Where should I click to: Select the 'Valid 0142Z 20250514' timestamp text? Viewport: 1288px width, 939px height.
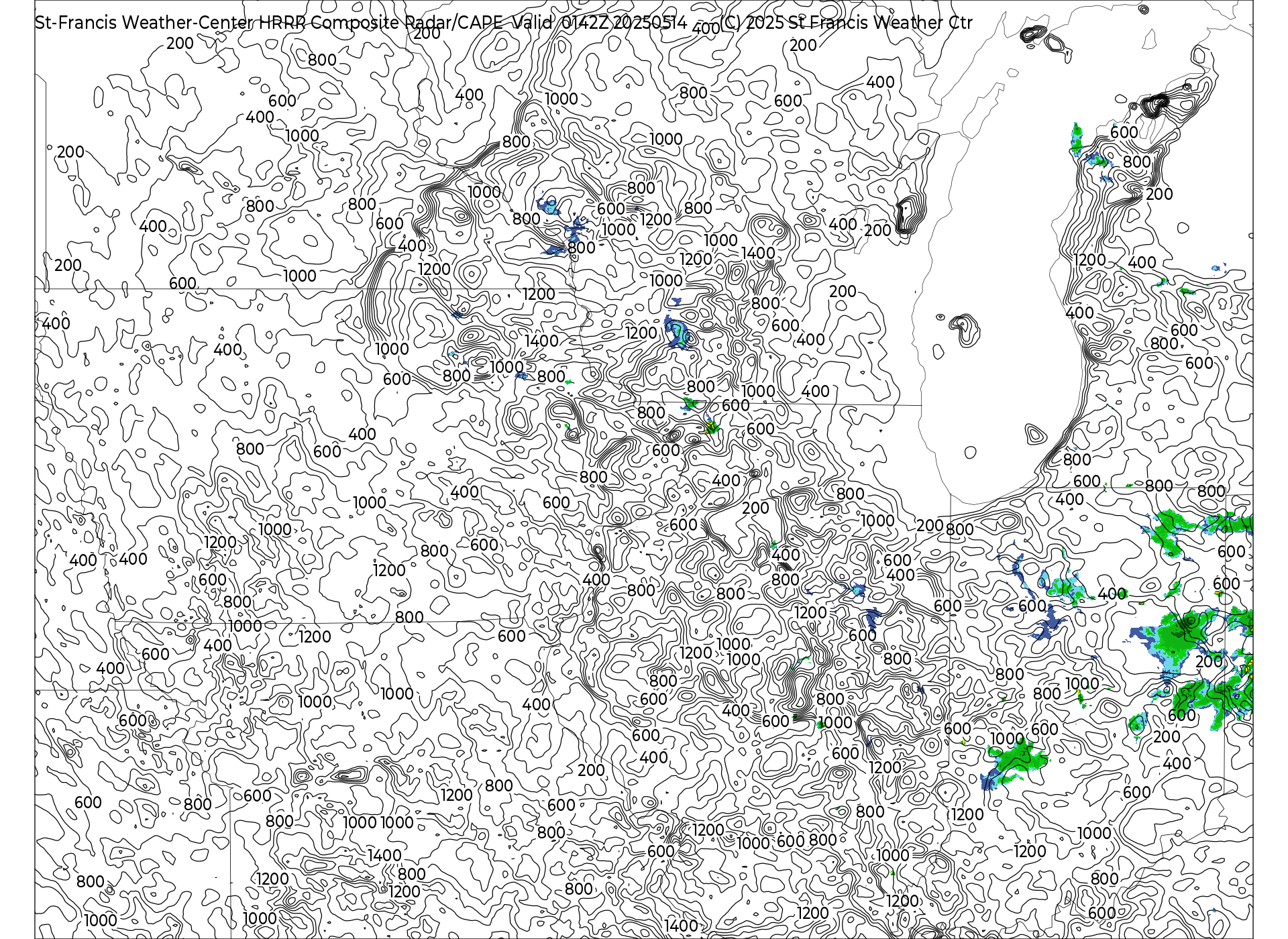599,23
